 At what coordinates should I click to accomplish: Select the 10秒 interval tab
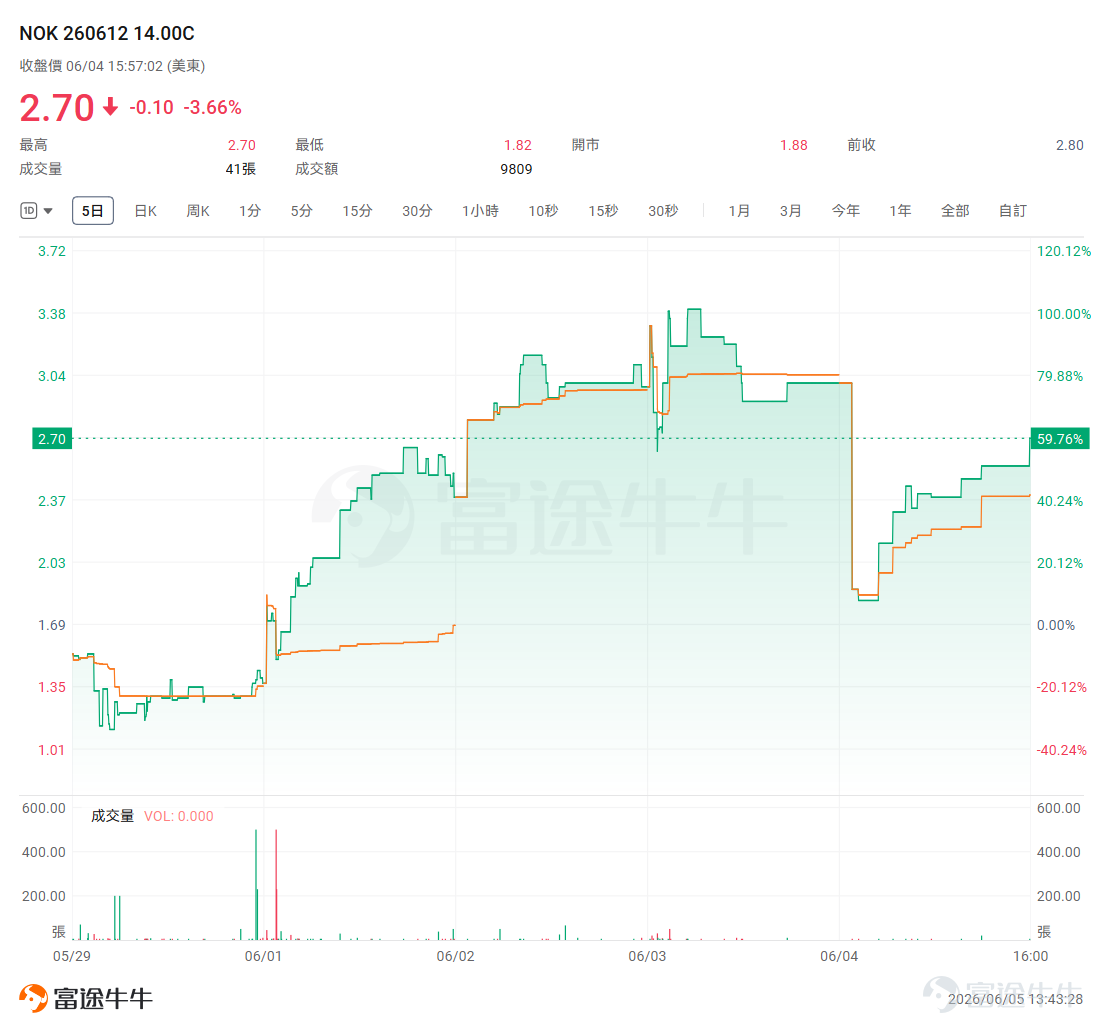coord(544,211)
